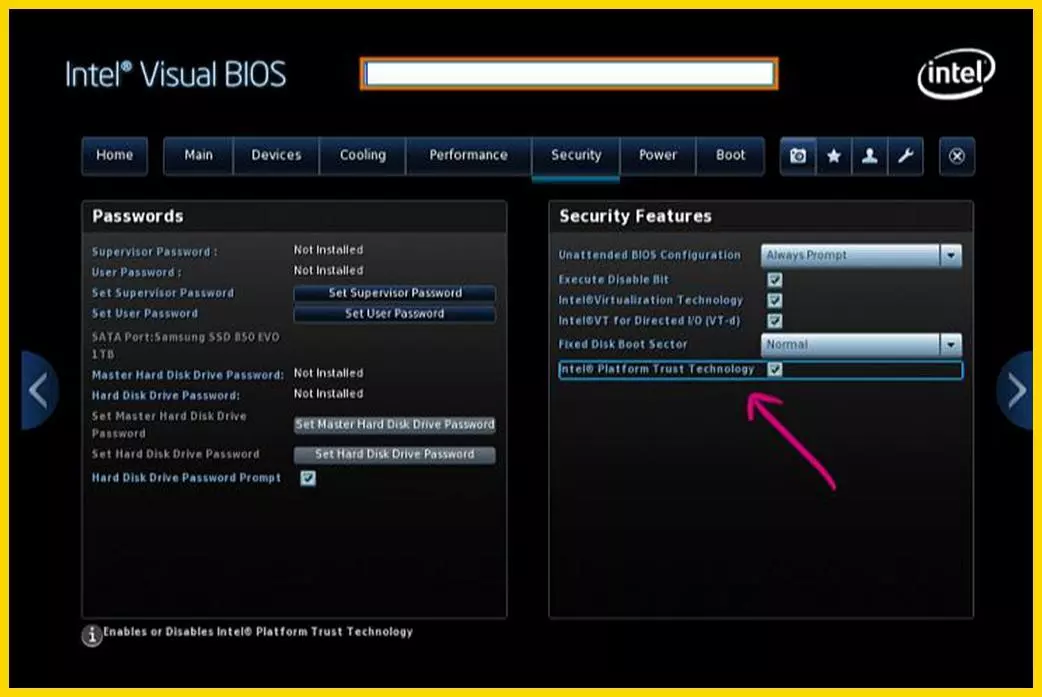1042x697 pixels.
Task: Click the 'User Password :' label
Action: click(136, 272)
